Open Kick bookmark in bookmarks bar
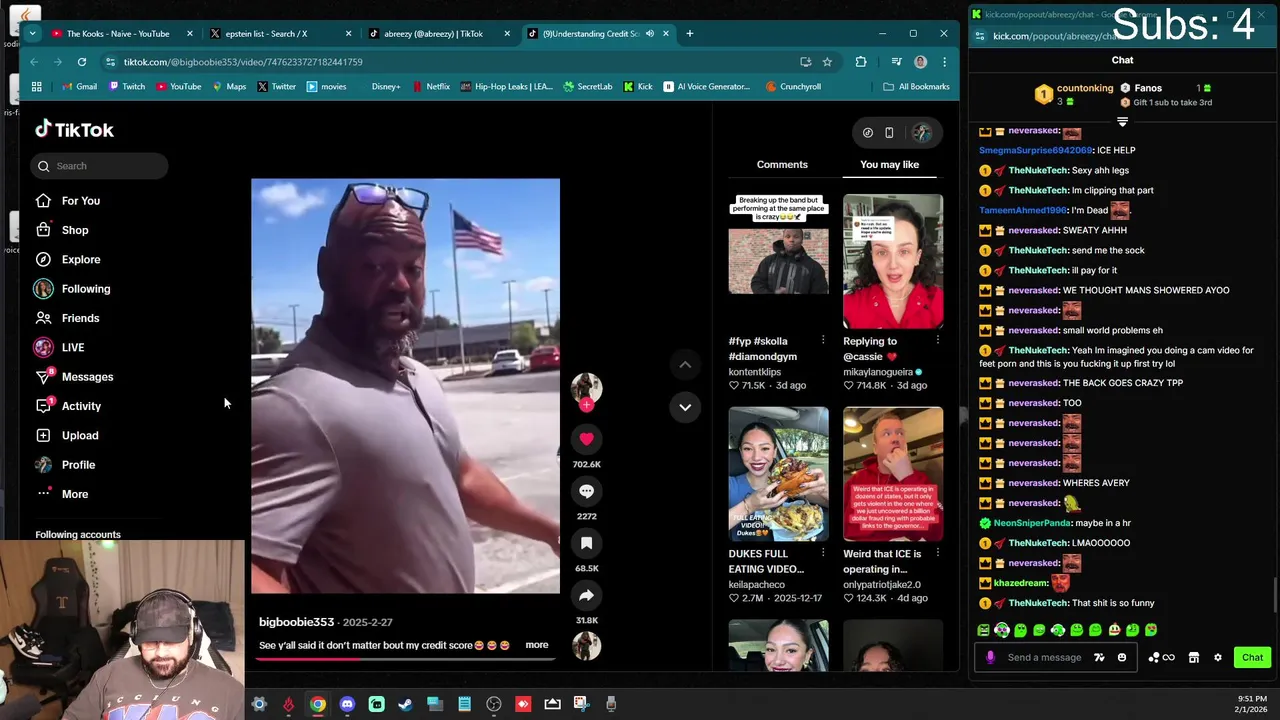 pos(638,87)
